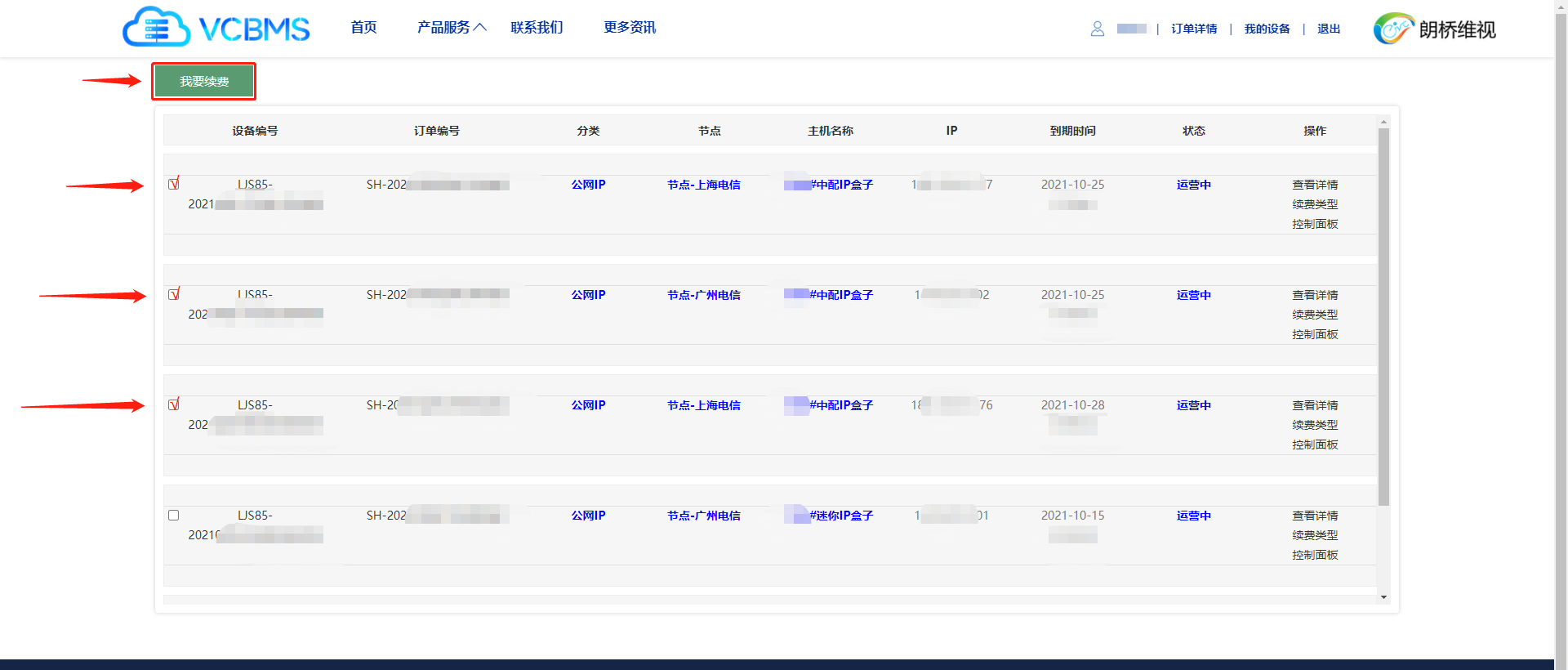
Task: Go to 首页 in navigation
Action: (363, 28)
